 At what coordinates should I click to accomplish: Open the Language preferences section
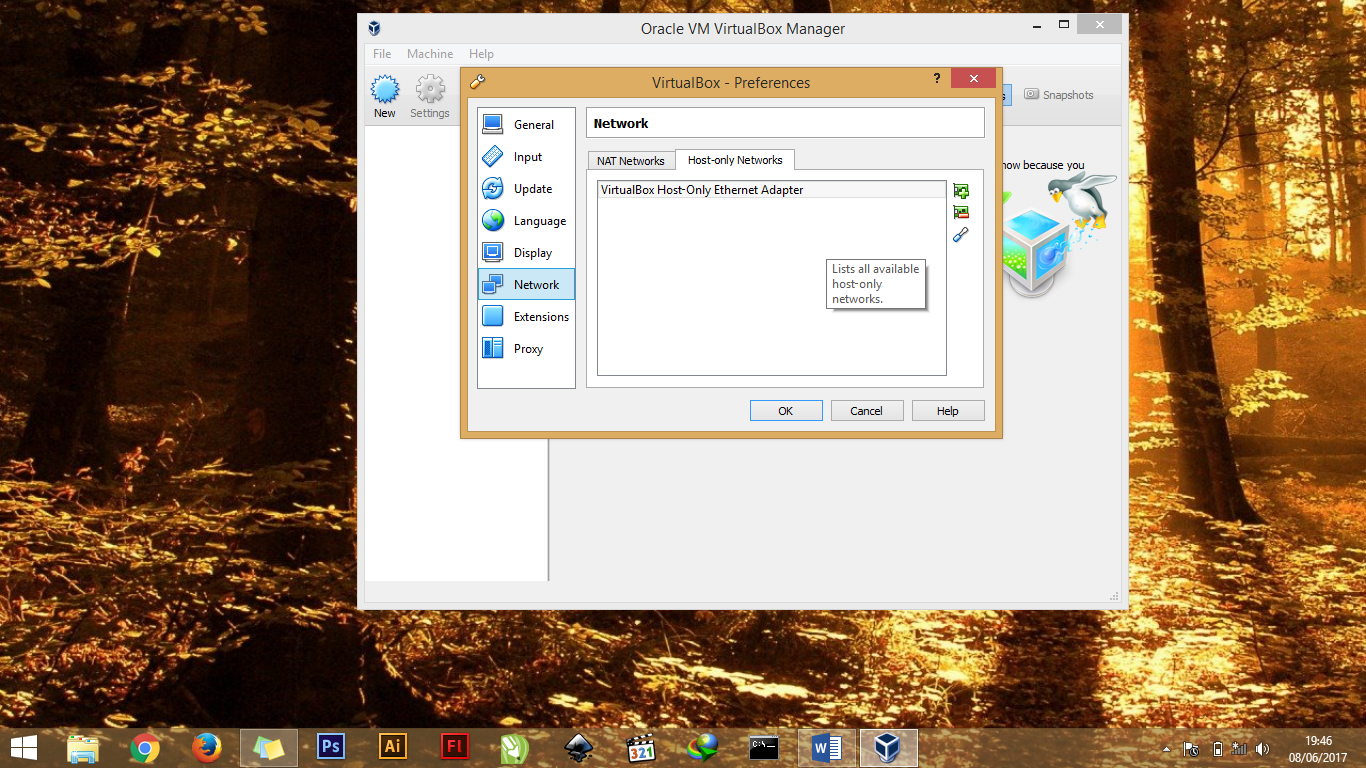coord(526,221)
